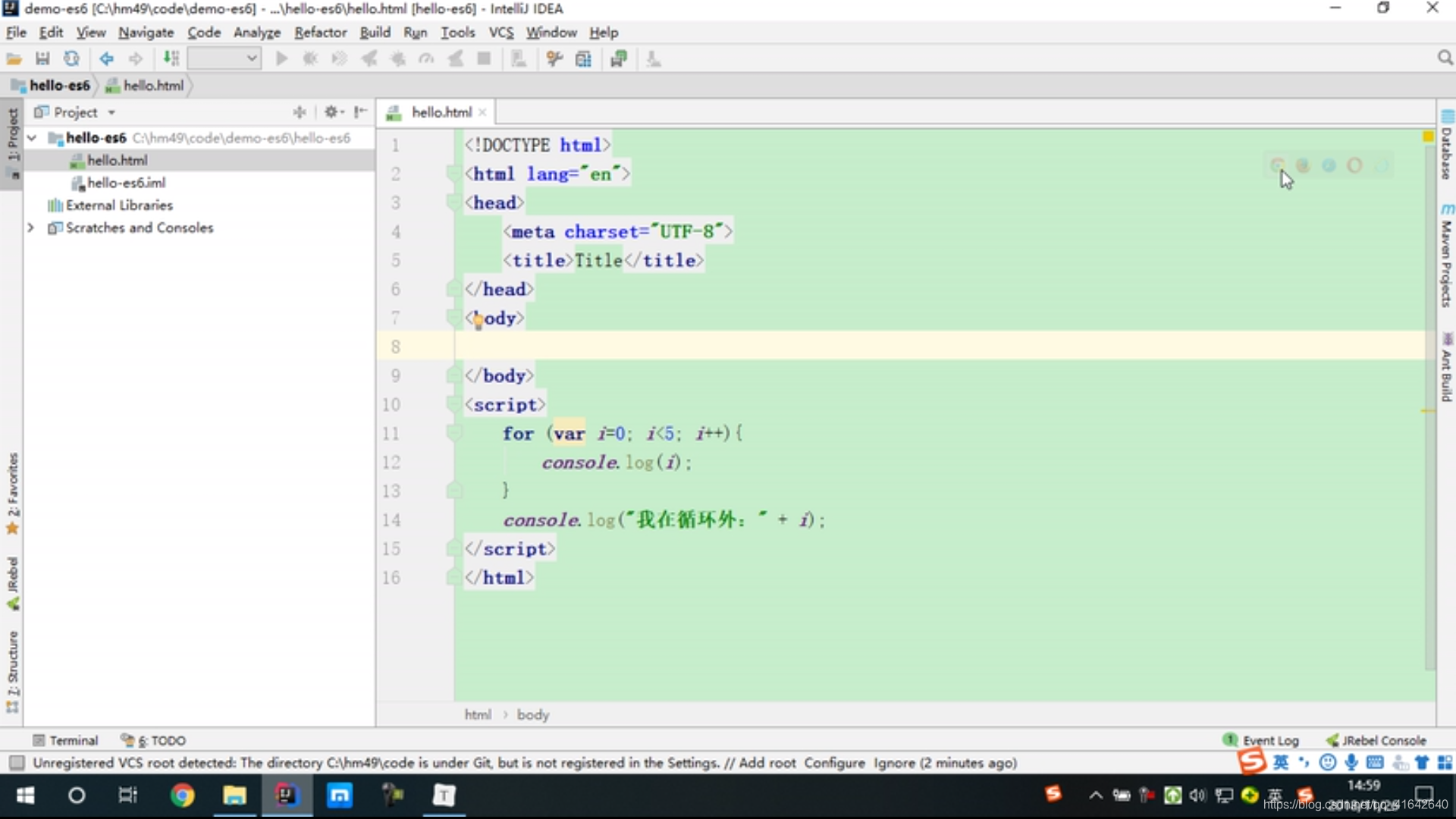Select hello.html in the project tree
This screenshot has width=1456, height=819.
point(117,160)
